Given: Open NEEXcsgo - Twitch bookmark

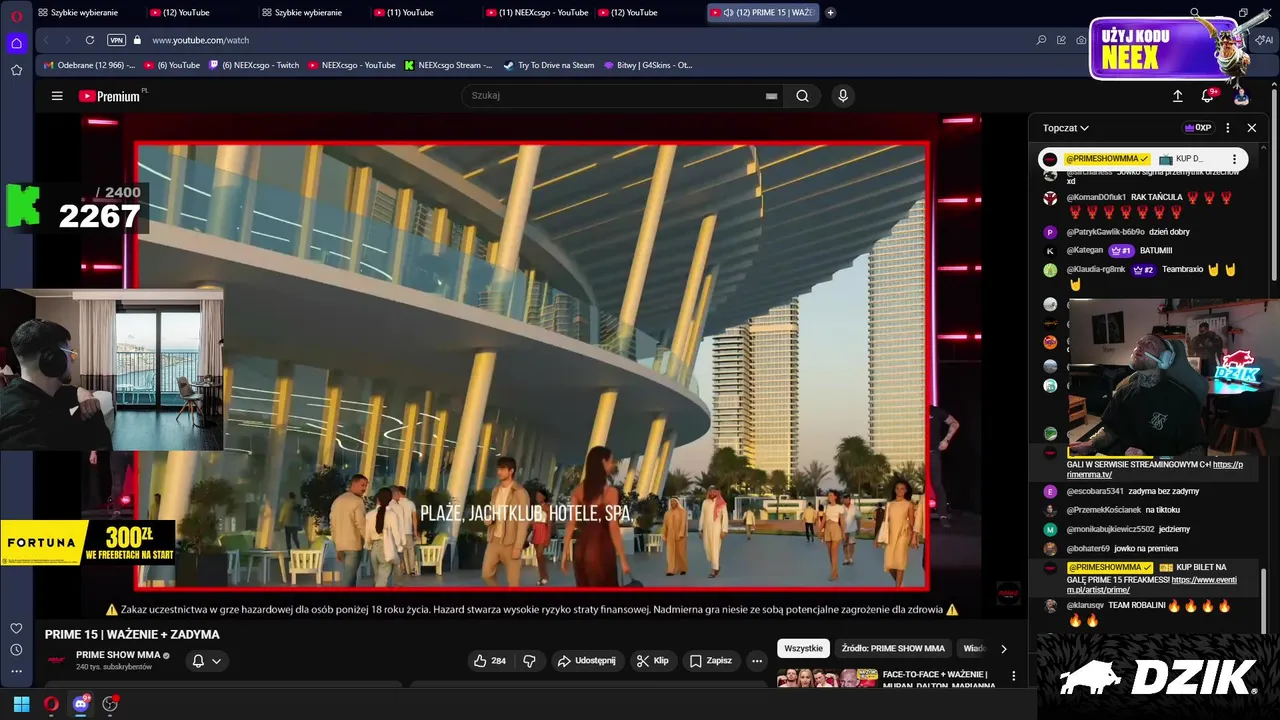Looking at the screenshot, I should 254,65.
